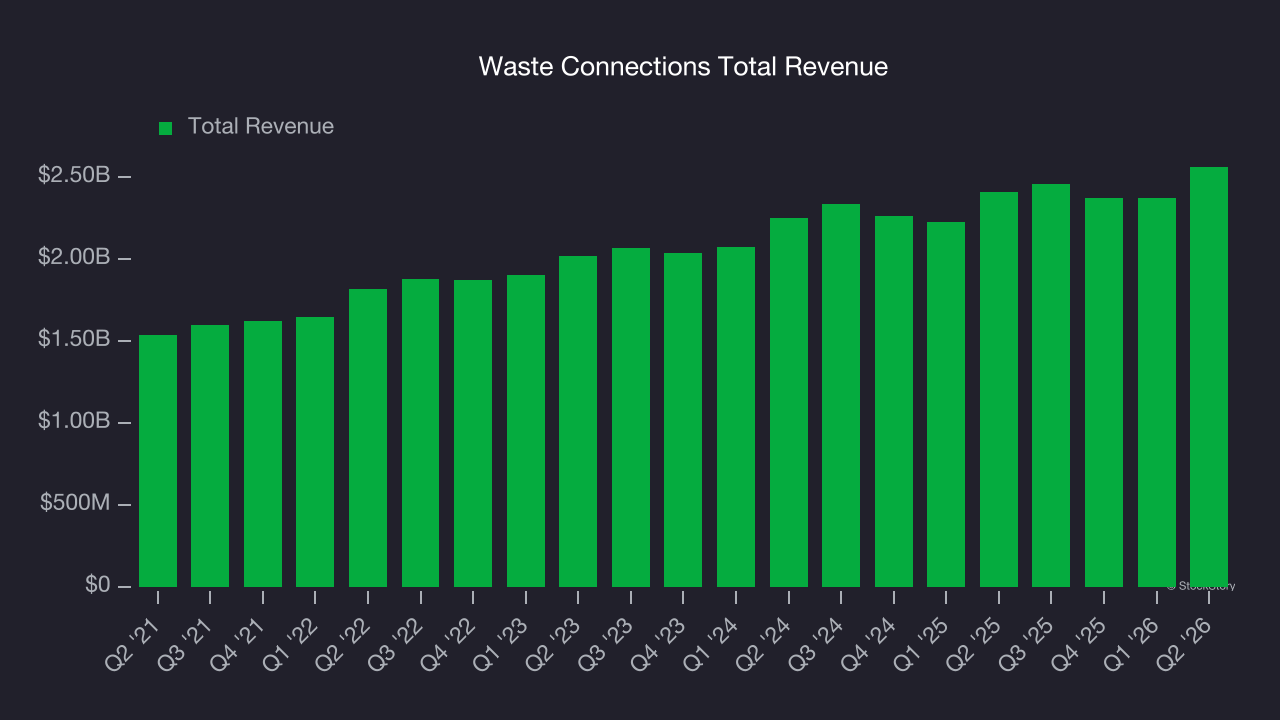Pick the Q1 '23 revenue bar

coord(526,431)
